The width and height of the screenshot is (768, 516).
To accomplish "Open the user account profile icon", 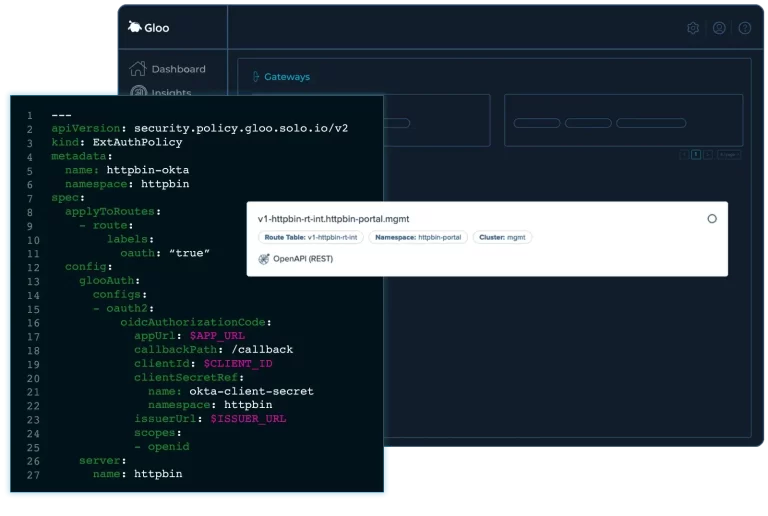I will (x=719, y=28).
